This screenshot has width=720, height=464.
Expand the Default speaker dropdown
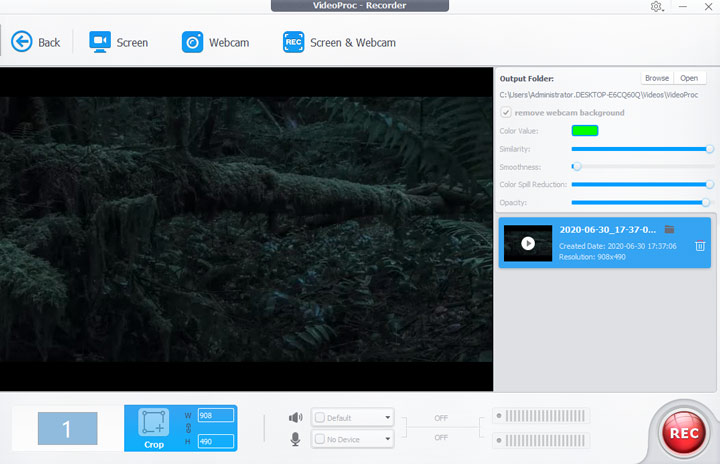click(387, 417)
